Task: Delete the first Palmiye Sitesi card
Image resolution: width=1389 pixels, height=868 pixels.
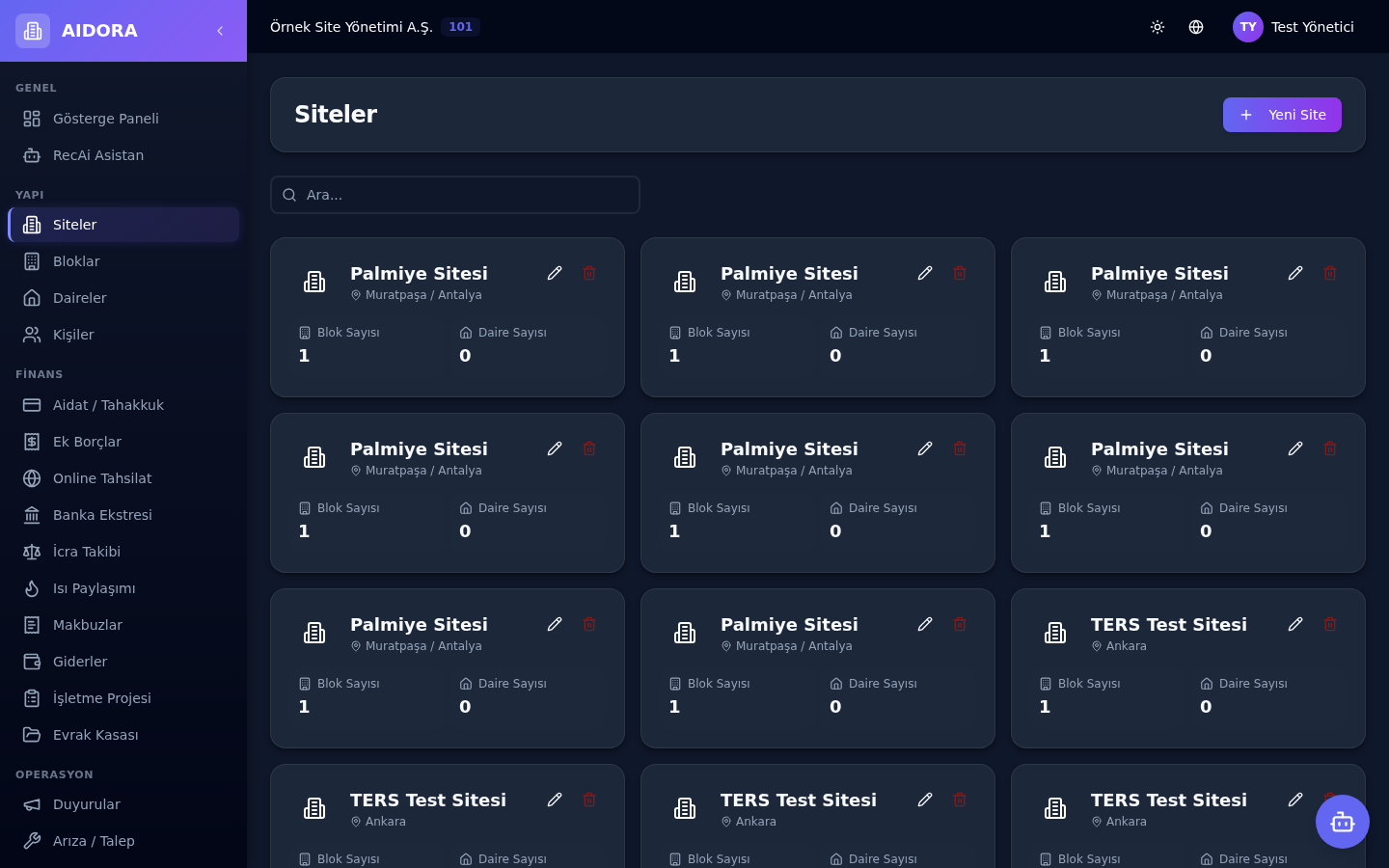Action: [589, 273]
